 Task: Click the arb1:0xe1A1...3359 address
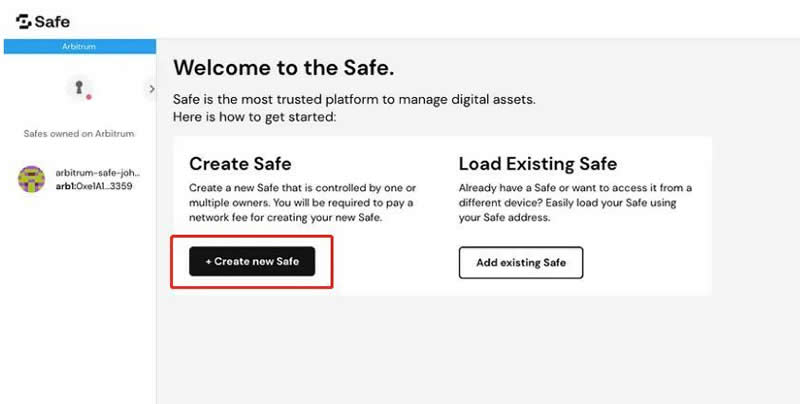pyautogui.click(x=94, y=186)
